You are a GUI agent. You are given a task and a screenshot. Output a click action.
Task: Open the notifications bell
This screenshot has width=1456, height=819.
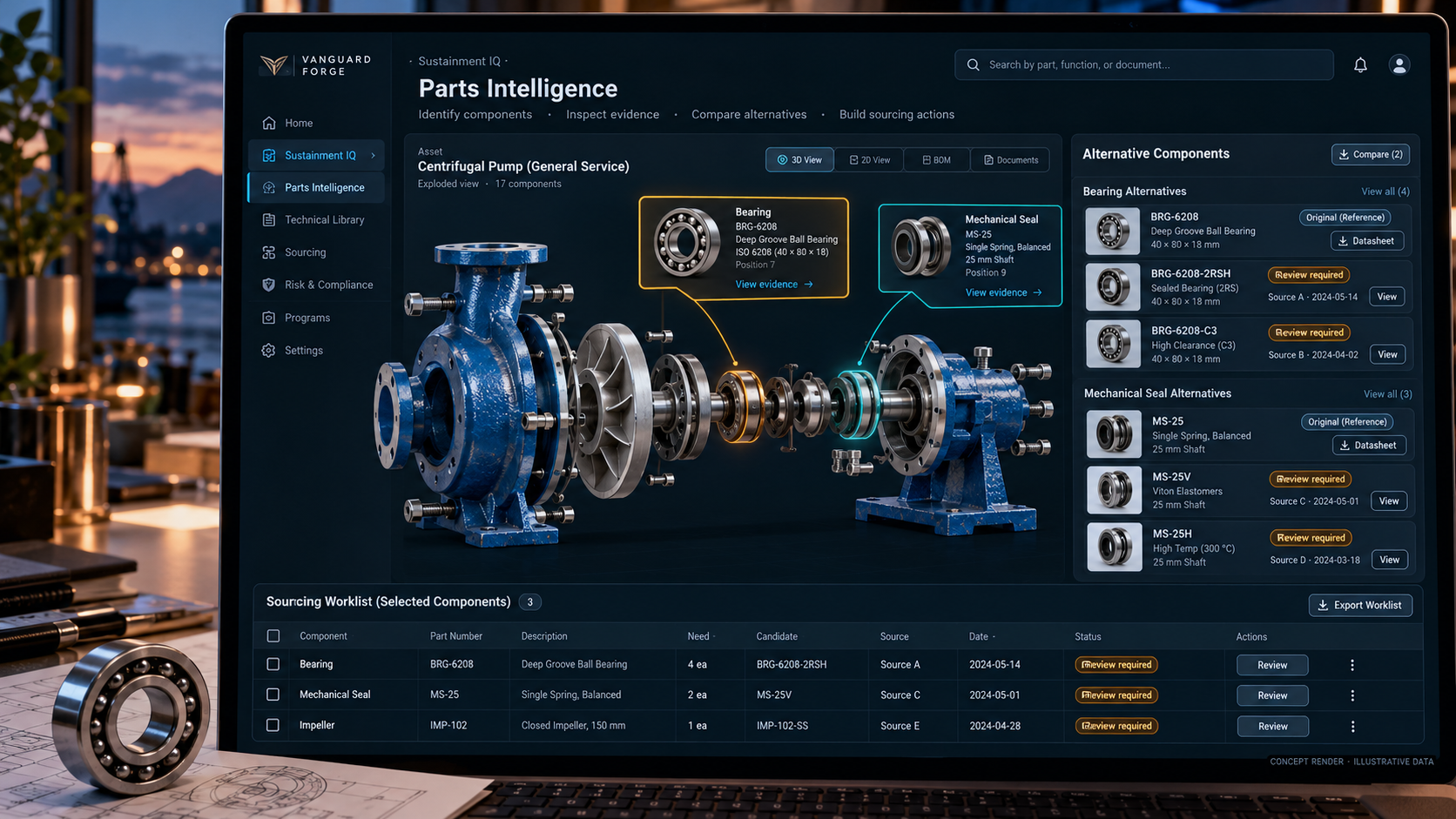tap(1360, 64)
